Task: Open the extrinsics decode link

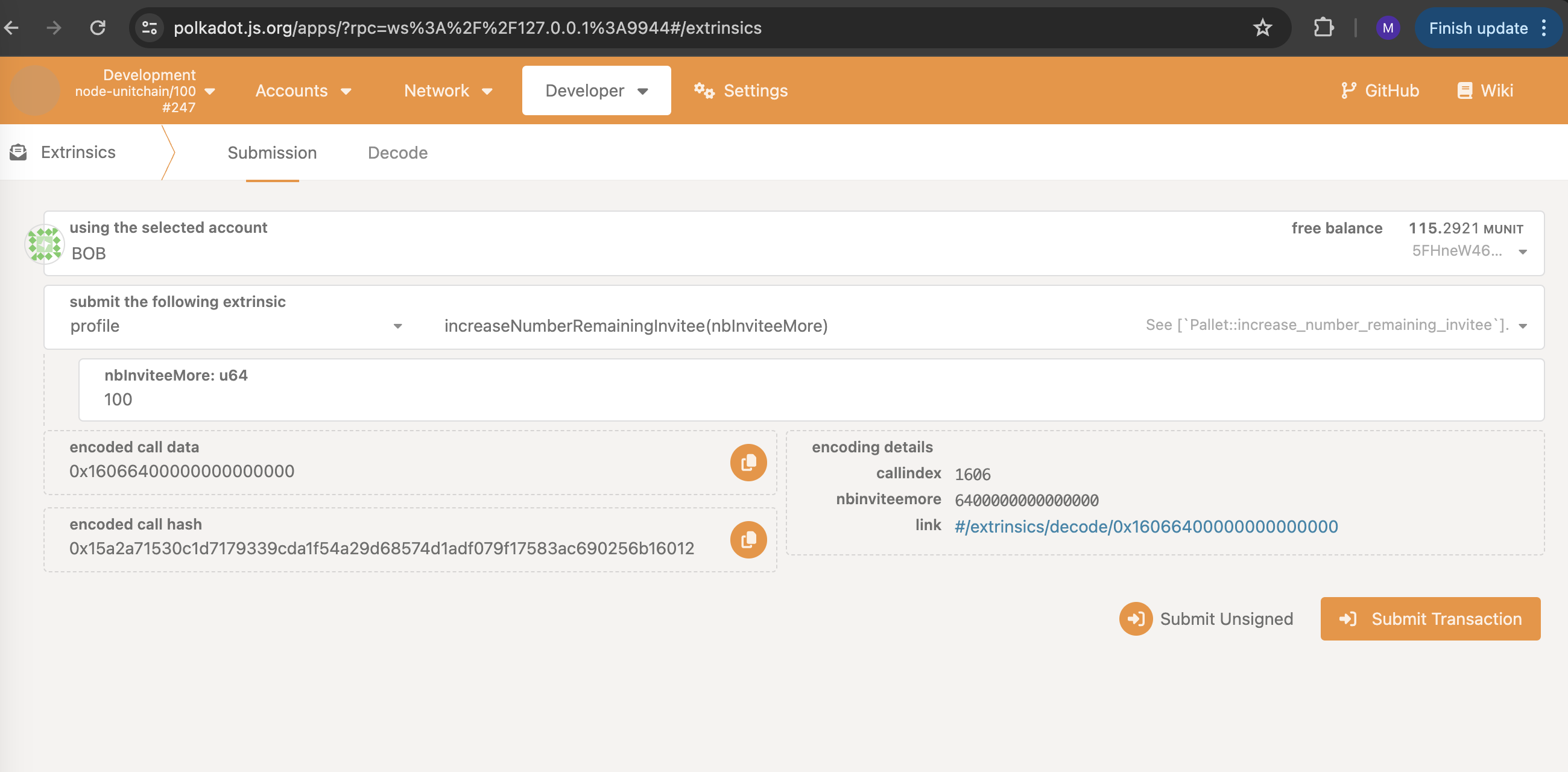Action: [x=1145, y=526]
